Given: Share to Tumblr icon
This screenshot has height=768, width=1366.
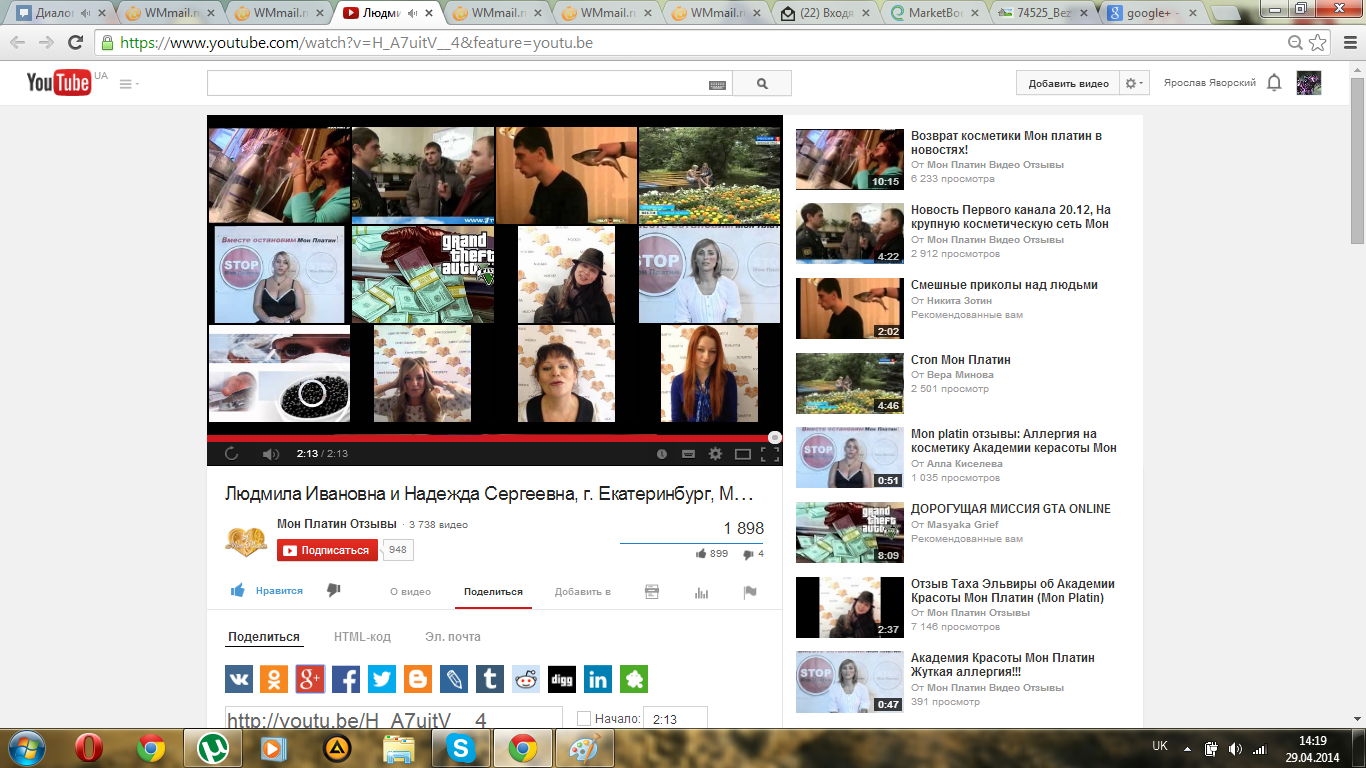Looking at the screenshot, I should [x=490, y=679].
